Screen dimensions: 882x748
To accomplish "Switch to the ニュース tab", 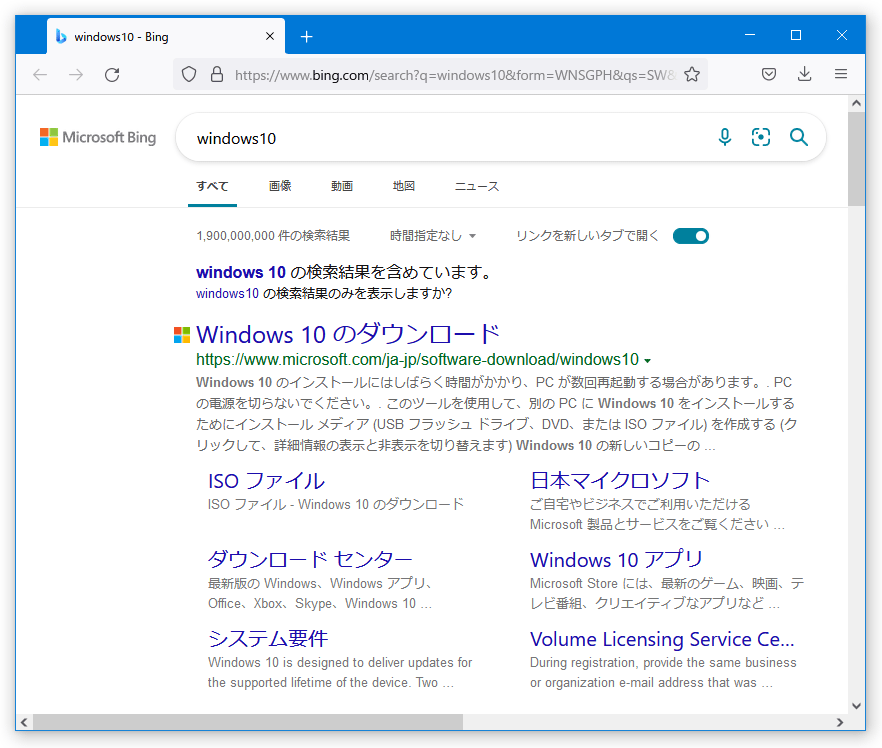I will (x=476, y=186).
